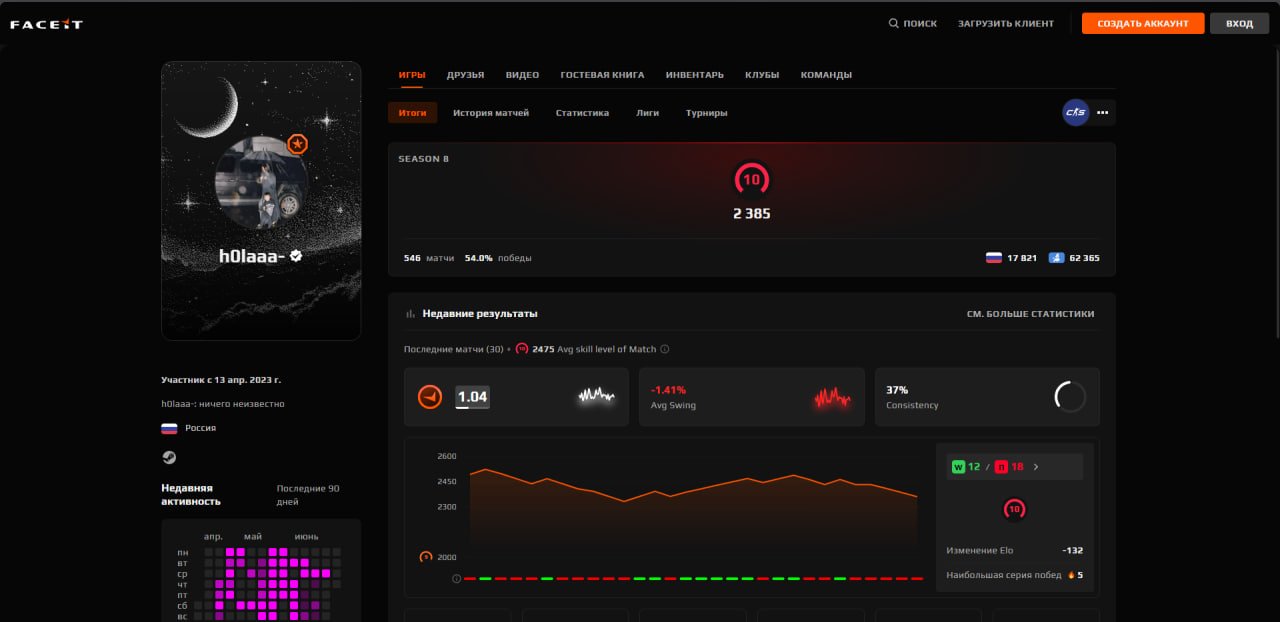Click the green W wins badge
Image resolution: width=1280 pixels, height=622 pixels.
coord(958,466)
